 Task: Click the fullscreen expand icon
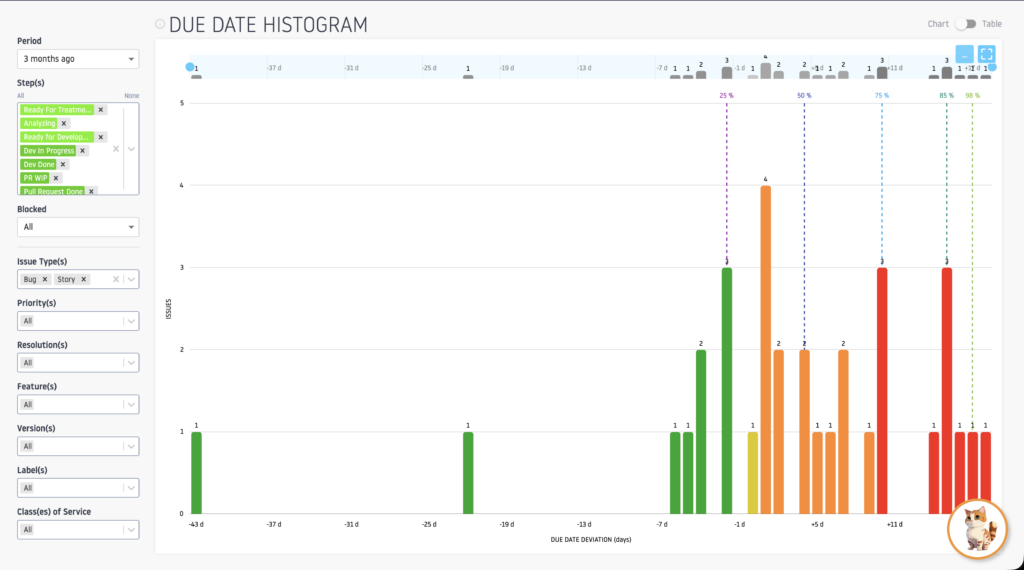coord(986,55)
